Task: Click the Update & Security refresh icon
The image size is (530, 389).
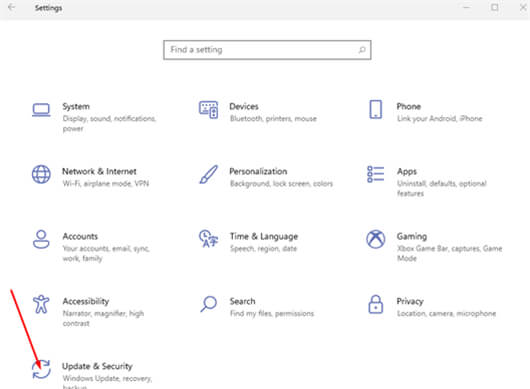Action: coord(41,369)
